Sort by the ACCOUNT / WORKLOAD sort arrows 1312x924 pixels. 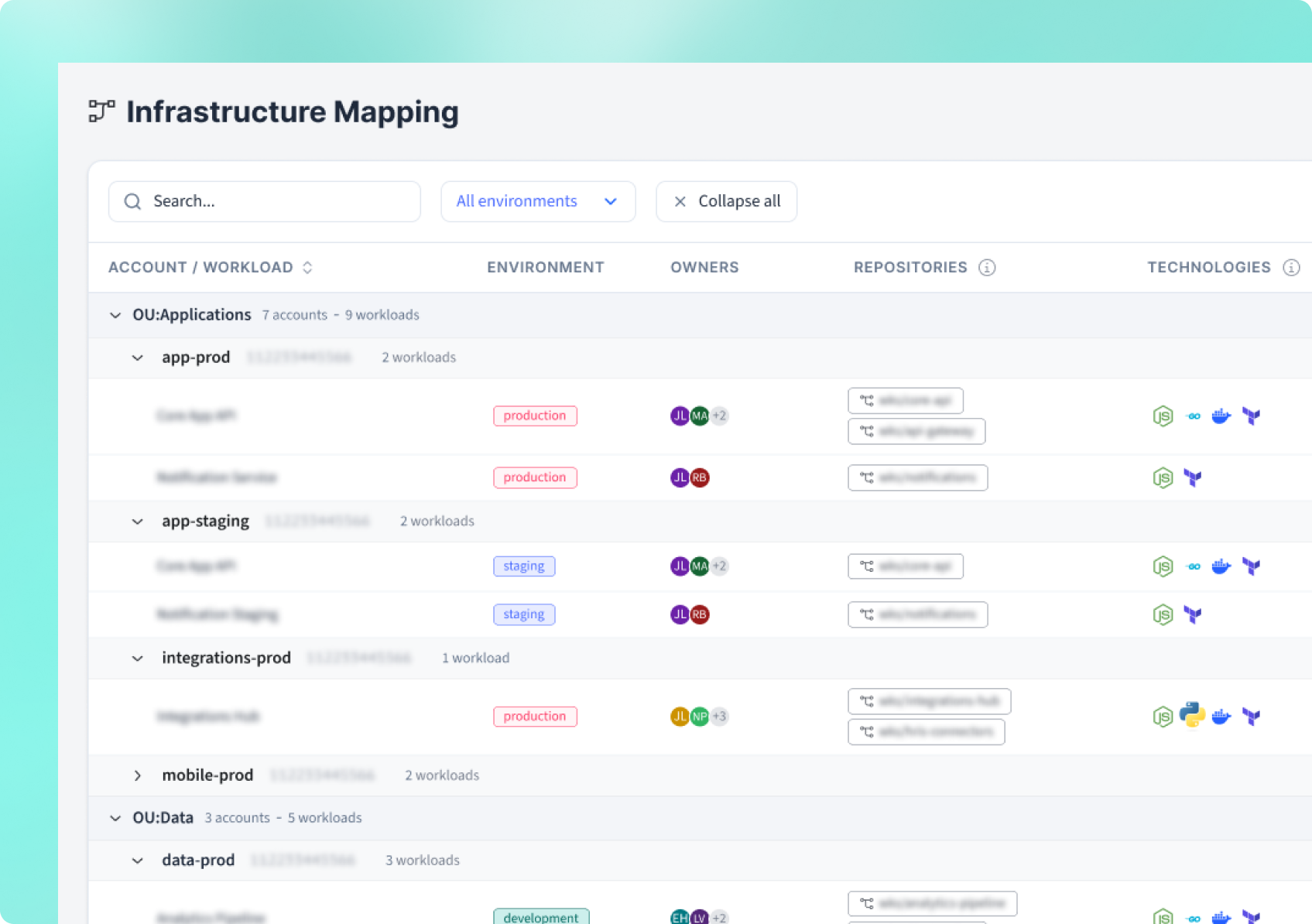click(x=307, y=268)
